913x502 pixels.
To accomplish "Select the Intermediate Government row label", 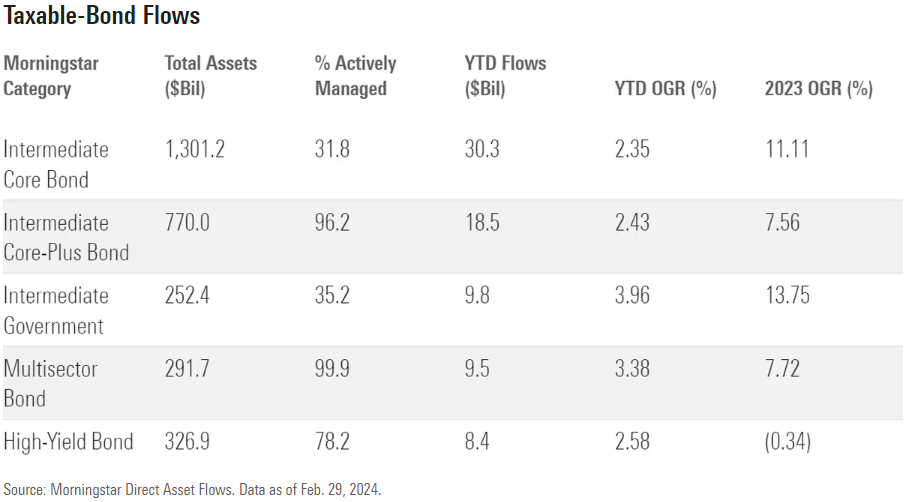I will 56,310.
